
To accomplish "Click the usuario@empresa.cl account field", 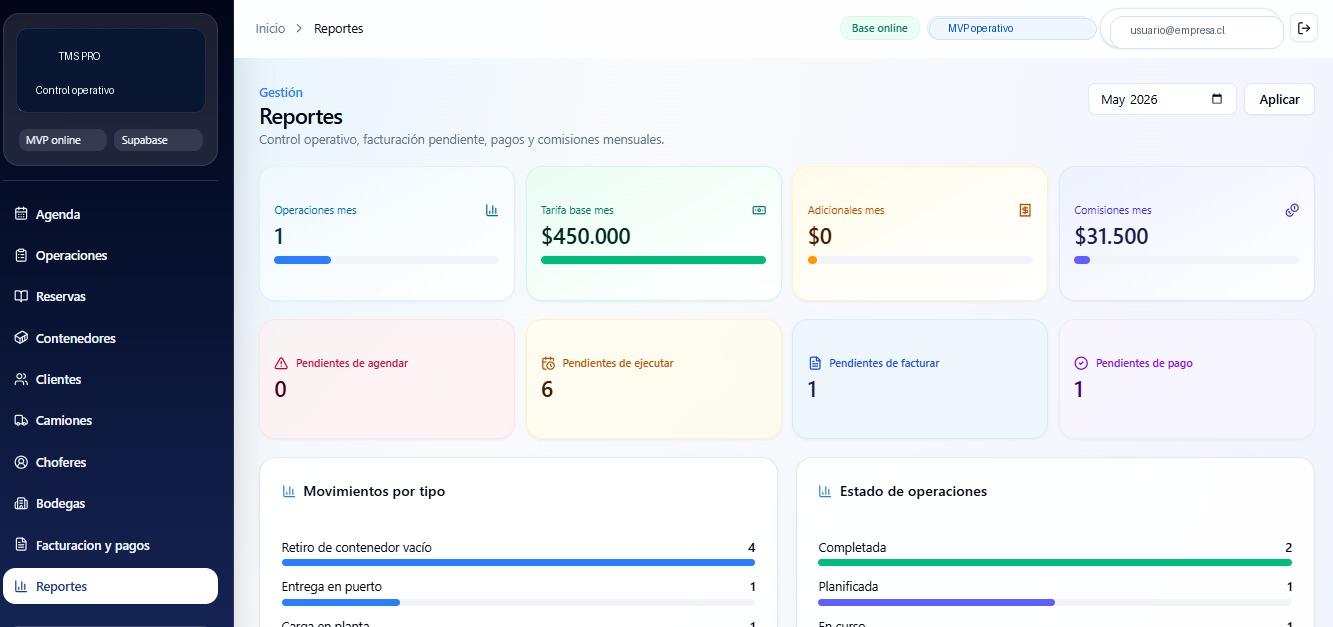I will 1196,30.
